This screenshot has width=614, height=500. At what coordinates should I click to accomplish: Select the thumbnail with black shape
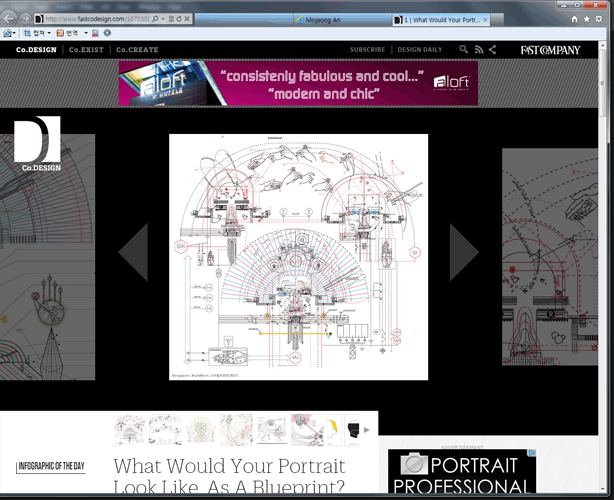coord(352,430)
